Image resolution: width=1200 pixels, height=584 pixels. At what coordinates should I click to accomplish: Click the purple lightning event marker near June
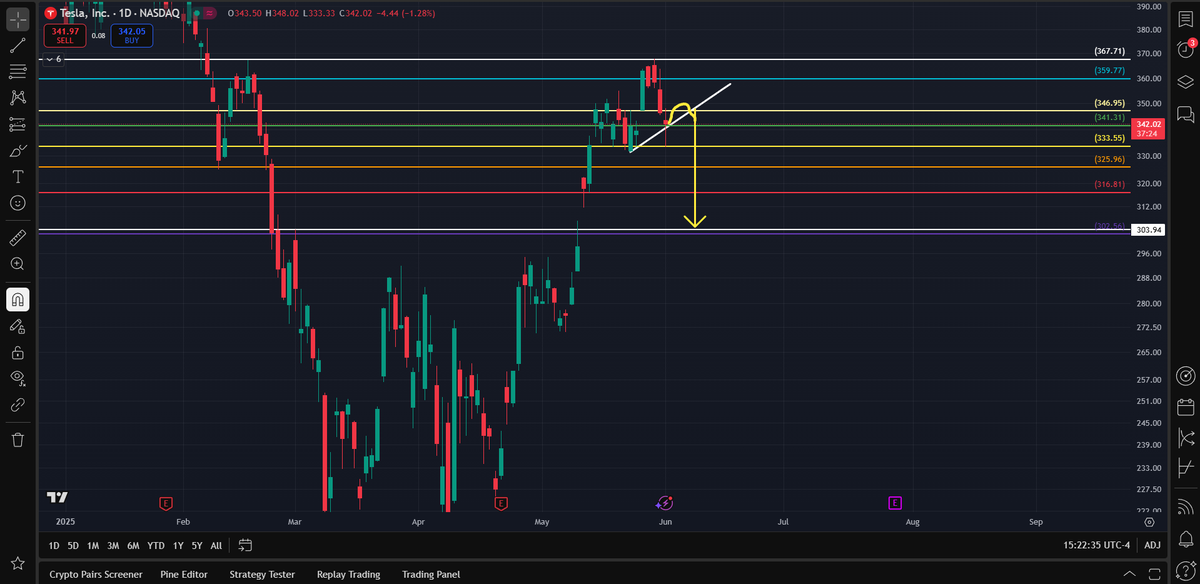click(x=664, y=502)
